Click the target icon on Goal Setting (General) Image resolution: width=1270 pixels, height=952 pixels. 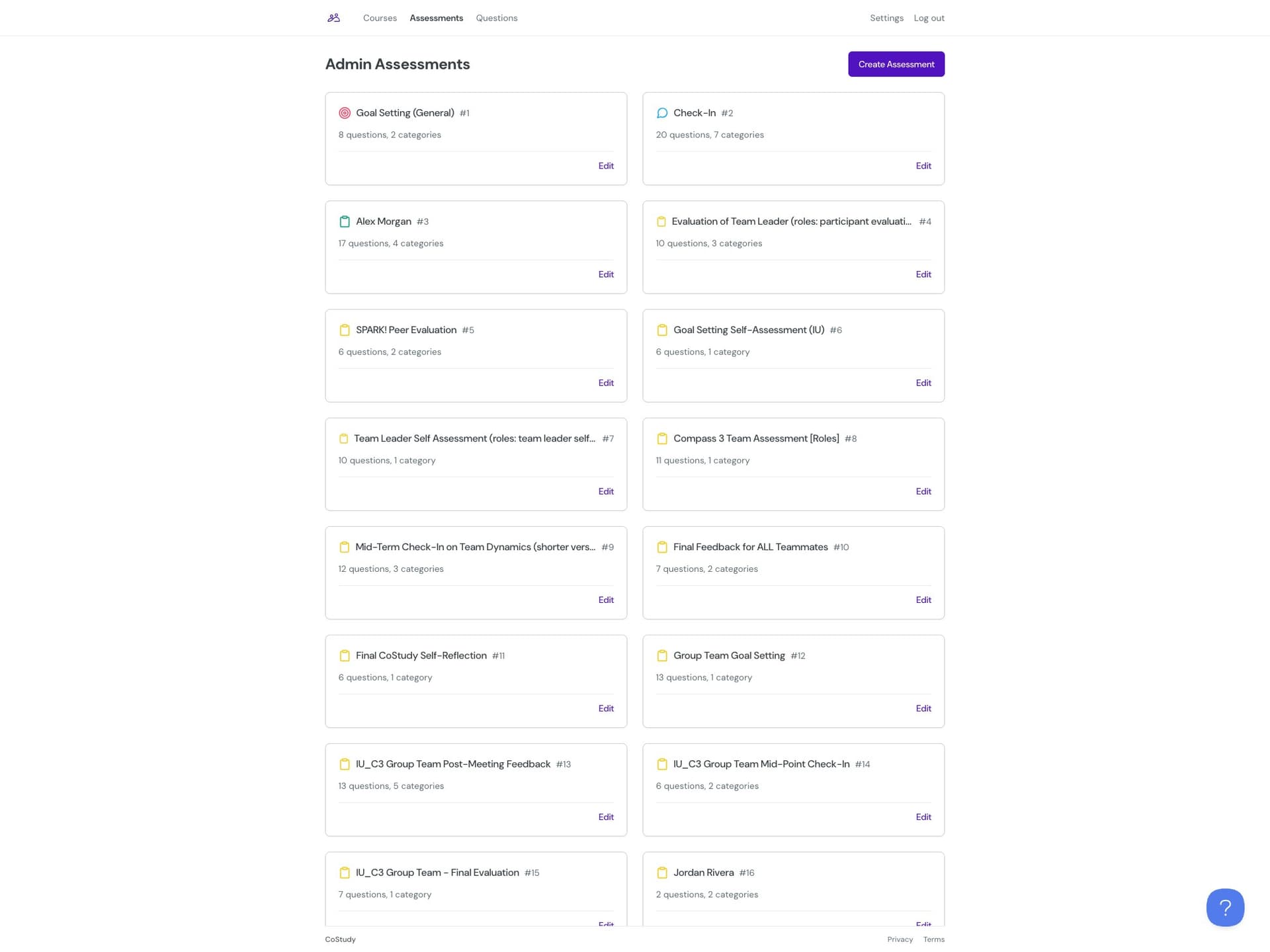[x=344, y=112]
